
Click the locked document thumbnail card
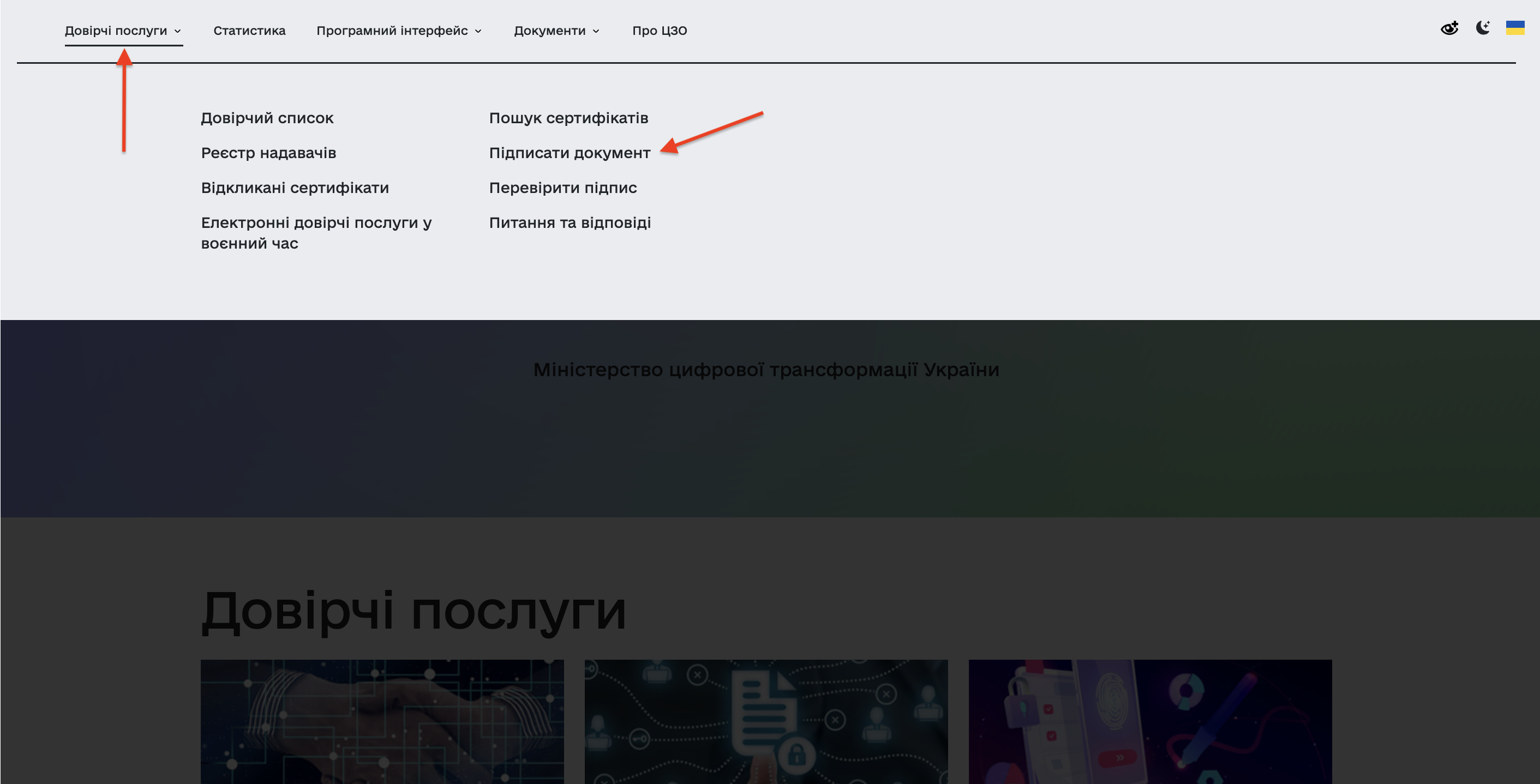pyautogui.click(x=766, y=721)
